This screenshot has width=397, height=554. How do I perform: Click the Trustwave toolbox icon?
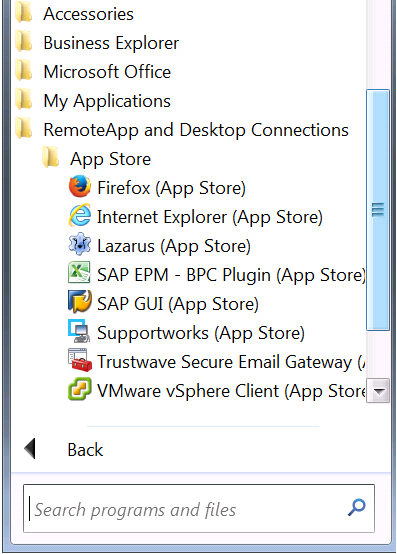pyautogui.click(x=80, y=360)
